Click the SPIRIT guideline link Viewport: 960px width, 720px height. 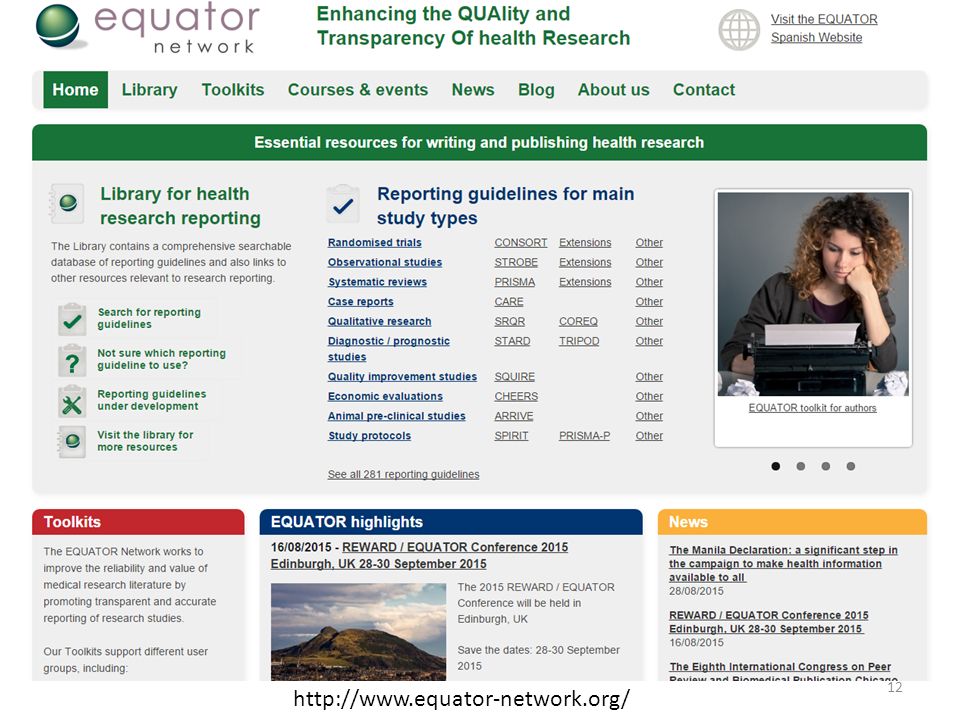pos(511,435)
